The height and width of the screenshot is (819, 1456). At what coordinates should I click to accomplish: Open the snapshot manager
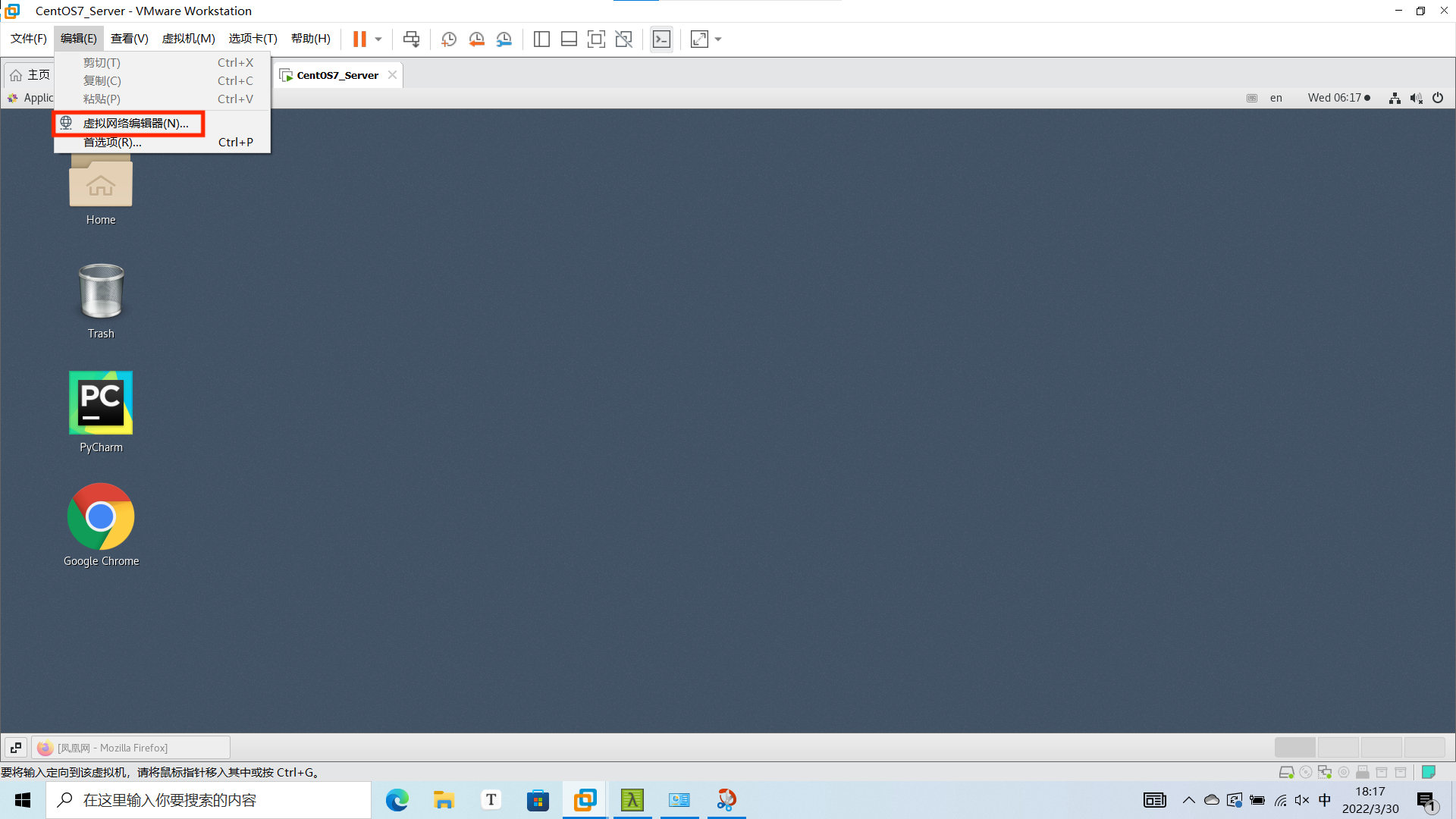tap(504, 39)
